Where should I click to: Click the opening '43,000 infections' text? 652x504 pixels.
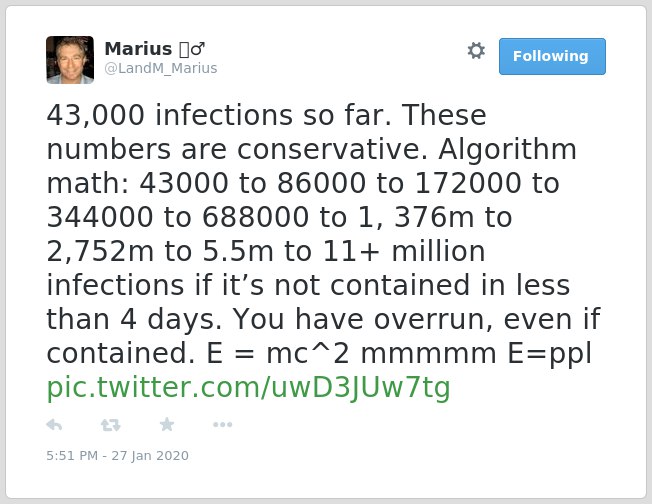(x=169, y=115)
